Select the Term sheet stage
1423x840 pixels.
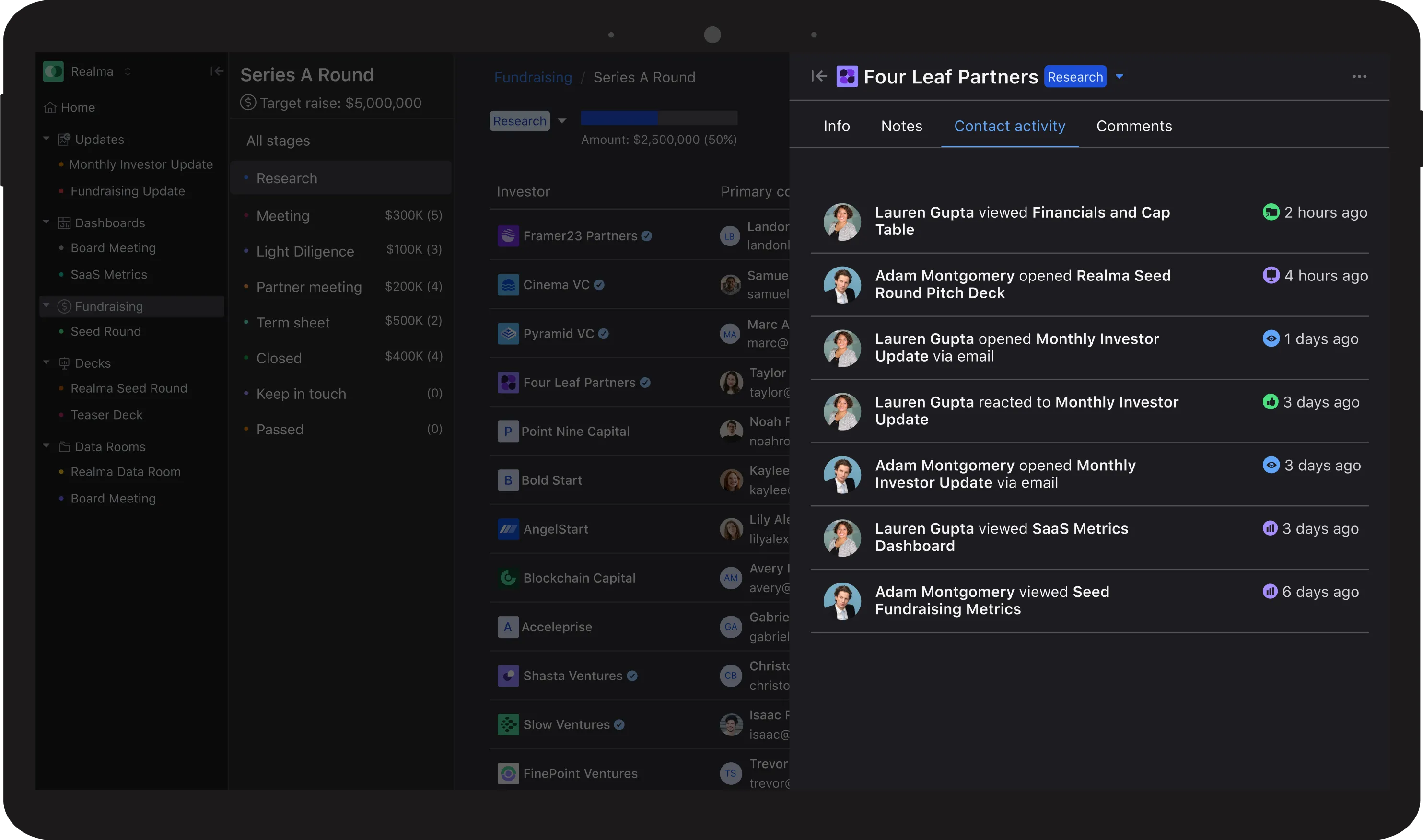(292, 323)
